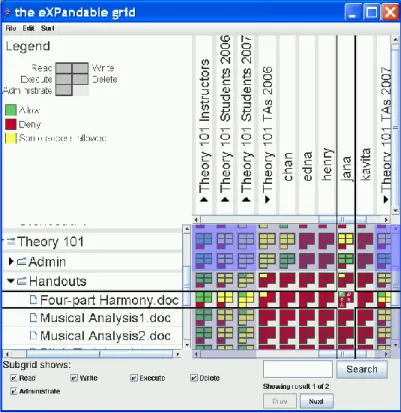Click the Java icon in title bar
Screen dimensions: 401x413
[7, 13]
